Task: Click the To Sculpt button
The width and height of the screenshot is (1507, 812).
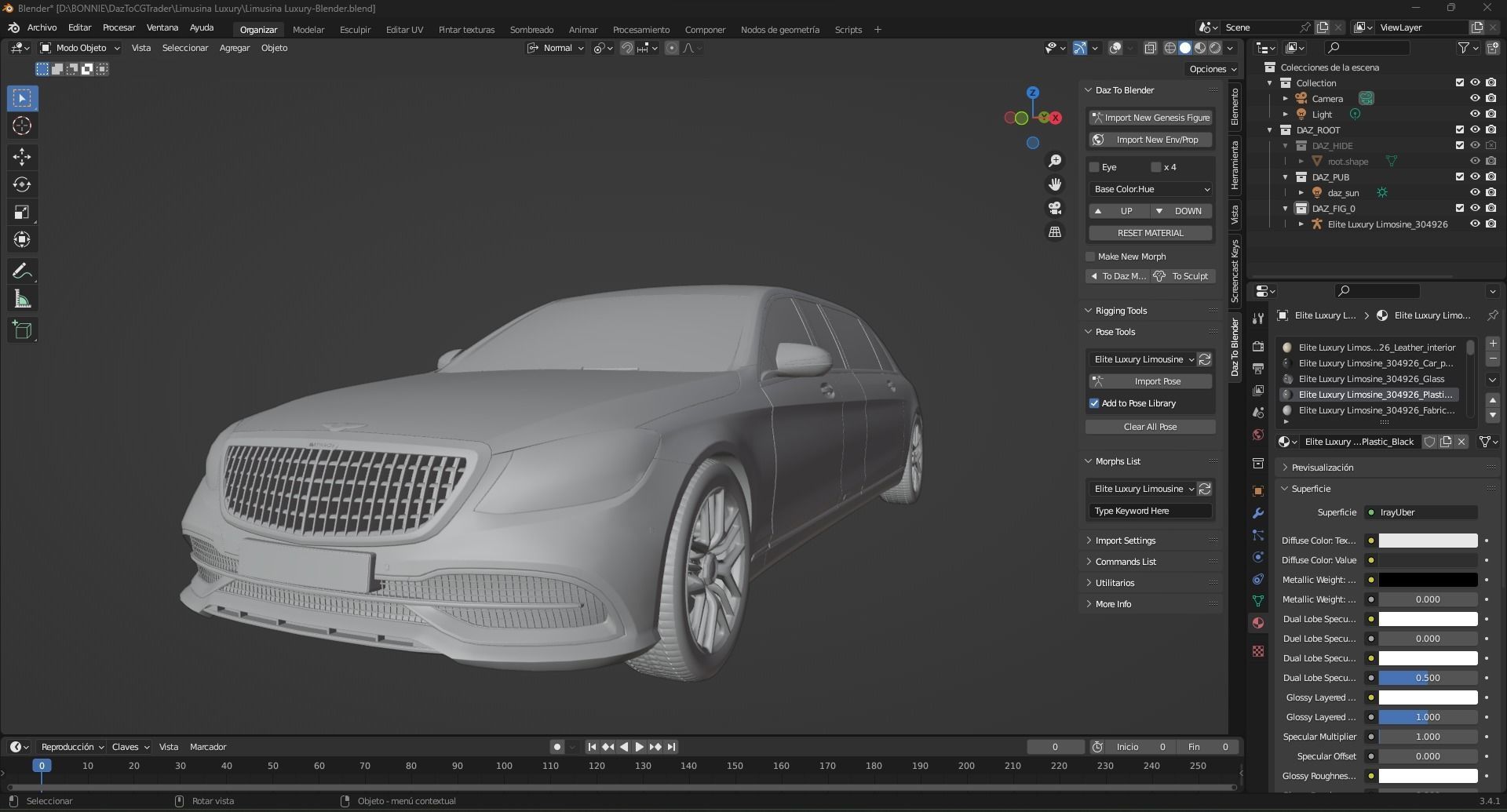Action: (x=1182, y=276)
